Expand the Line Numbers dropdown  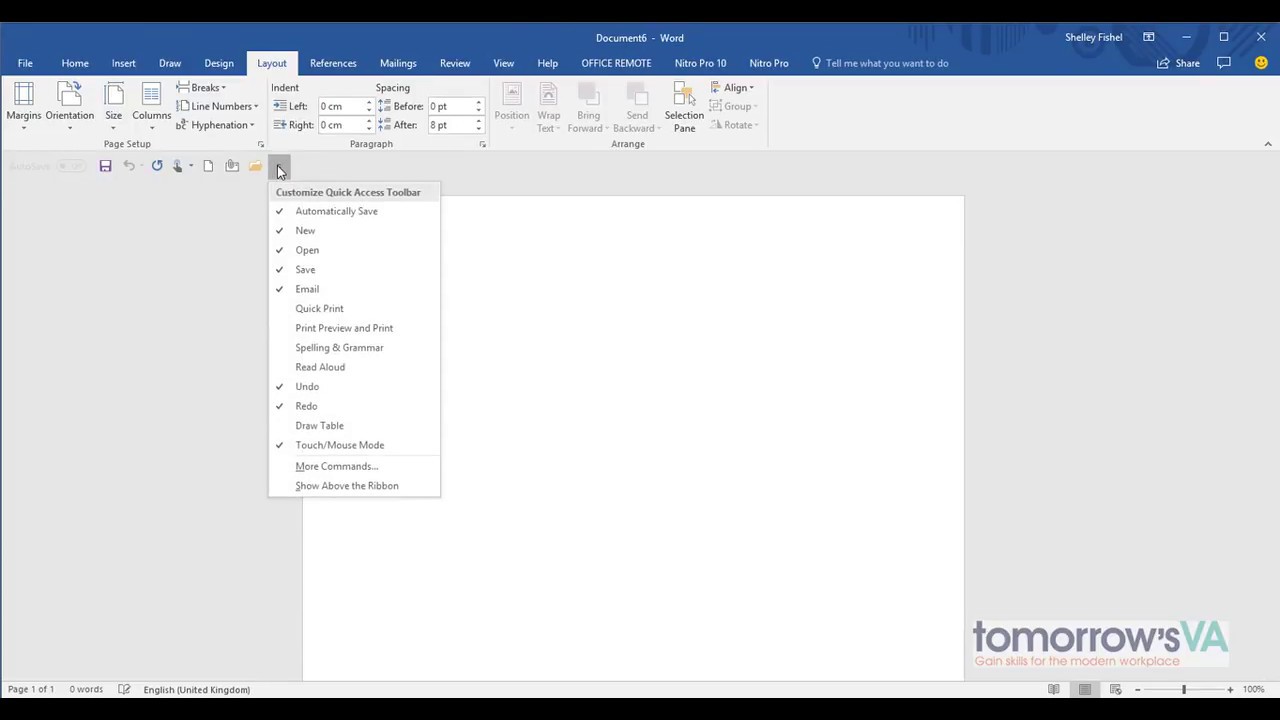click(217, 106)
